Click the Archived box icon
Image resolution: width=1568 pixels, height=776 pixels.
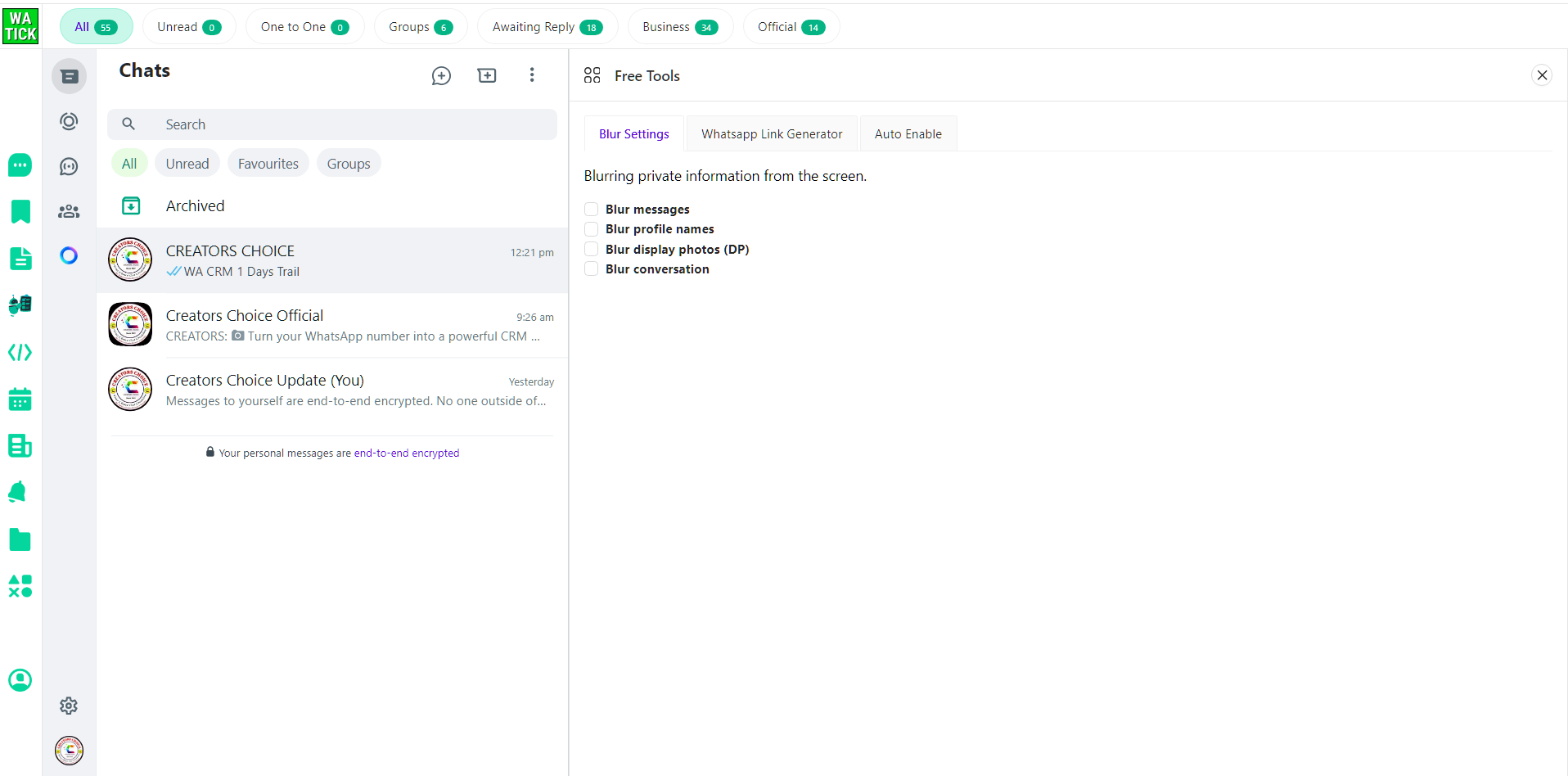point(131,205)
